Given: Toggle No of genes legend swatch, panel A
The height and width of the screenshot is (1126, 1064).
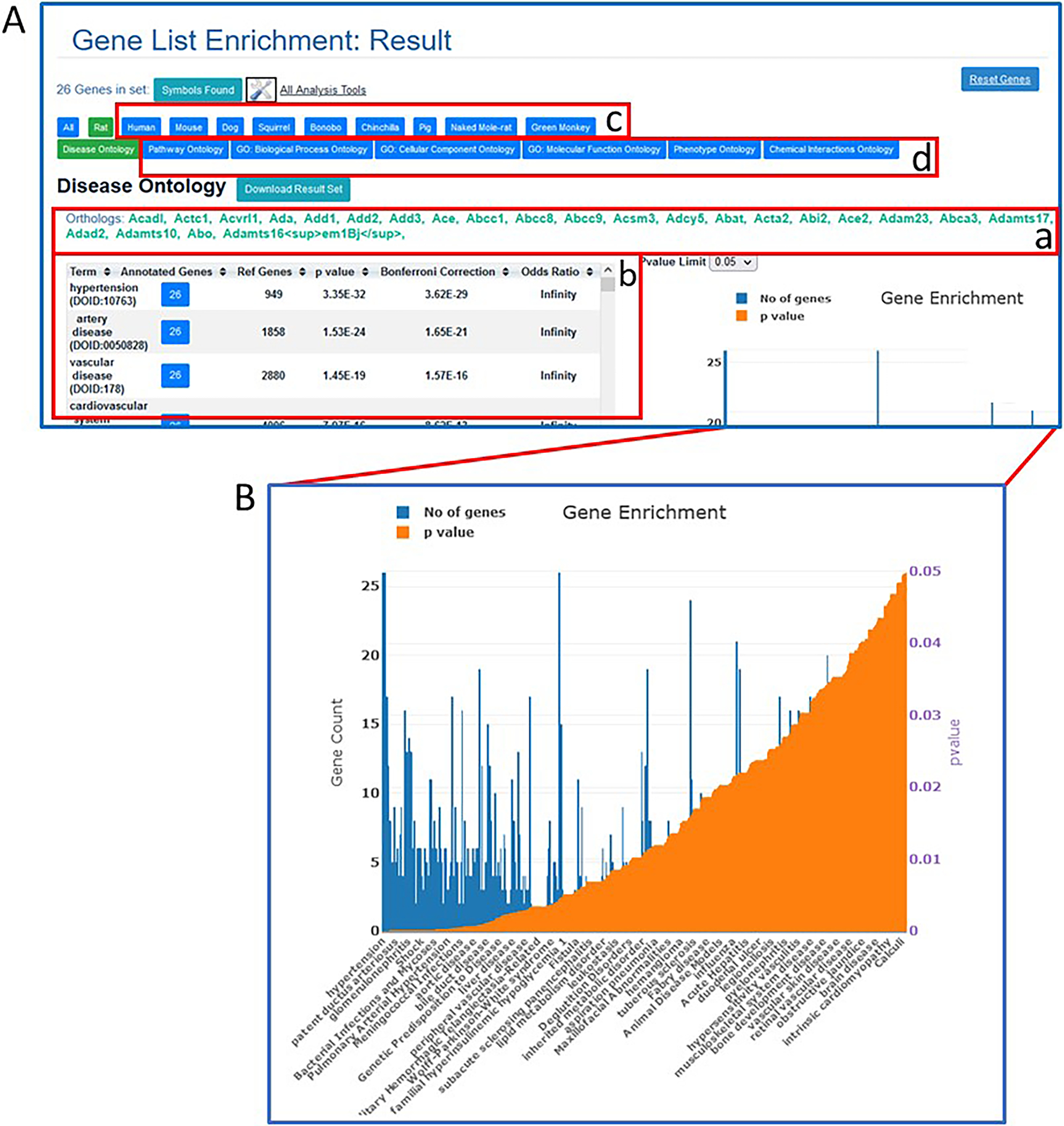Looking at the screenshot, I should 741,299.
